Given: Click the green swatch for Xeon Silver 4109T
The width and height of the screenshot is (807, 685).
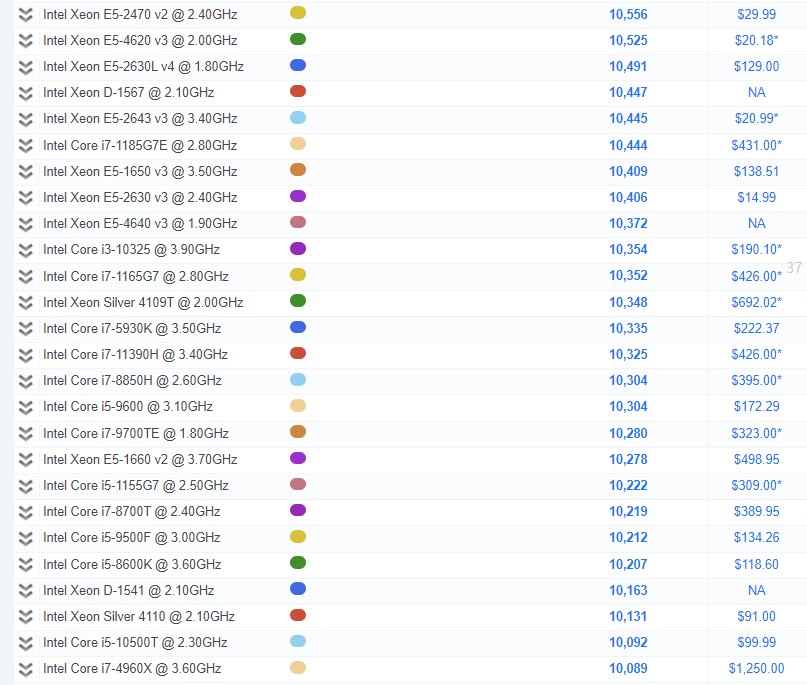Looking at the screenshot, I should point(298,301).
